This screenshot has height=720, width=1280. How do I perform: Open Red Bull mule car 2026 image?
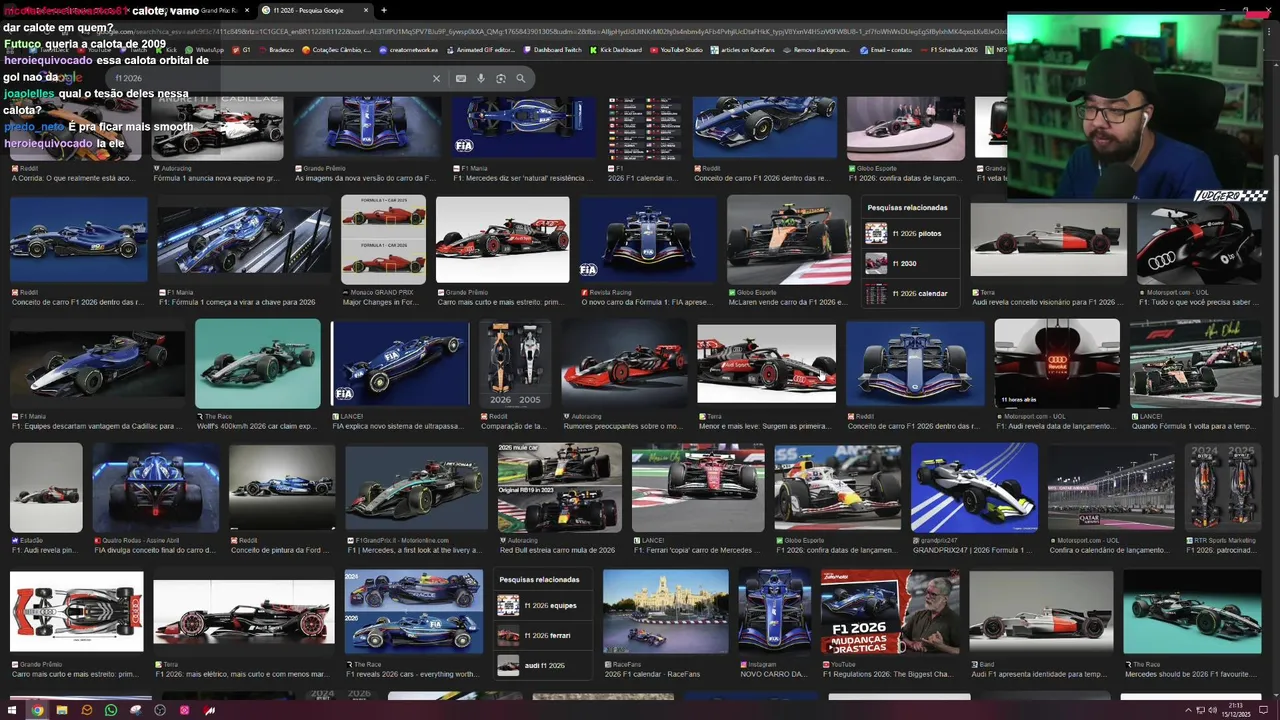560,488
